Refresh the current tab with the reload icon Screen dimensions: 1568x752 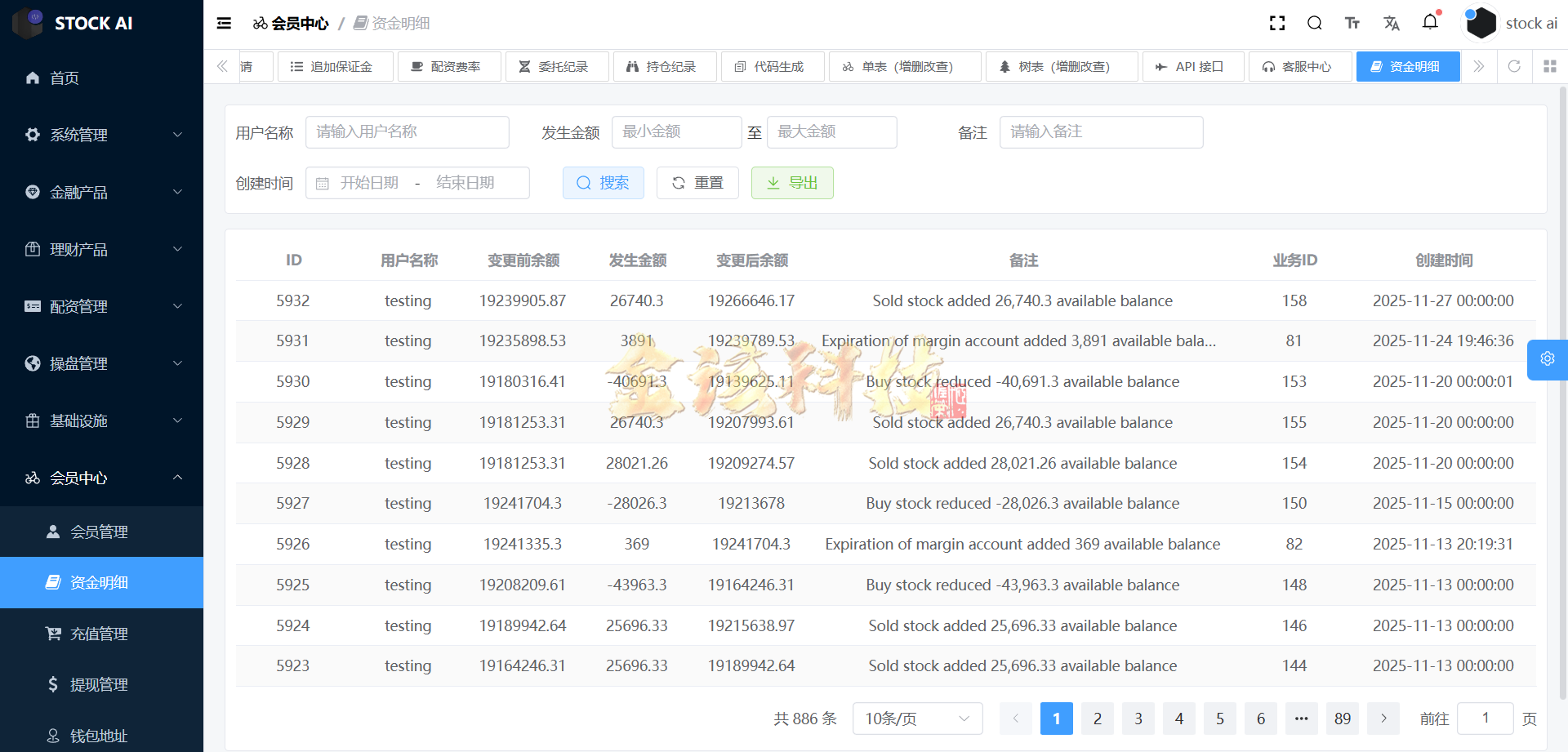(x=1515, y=66)
